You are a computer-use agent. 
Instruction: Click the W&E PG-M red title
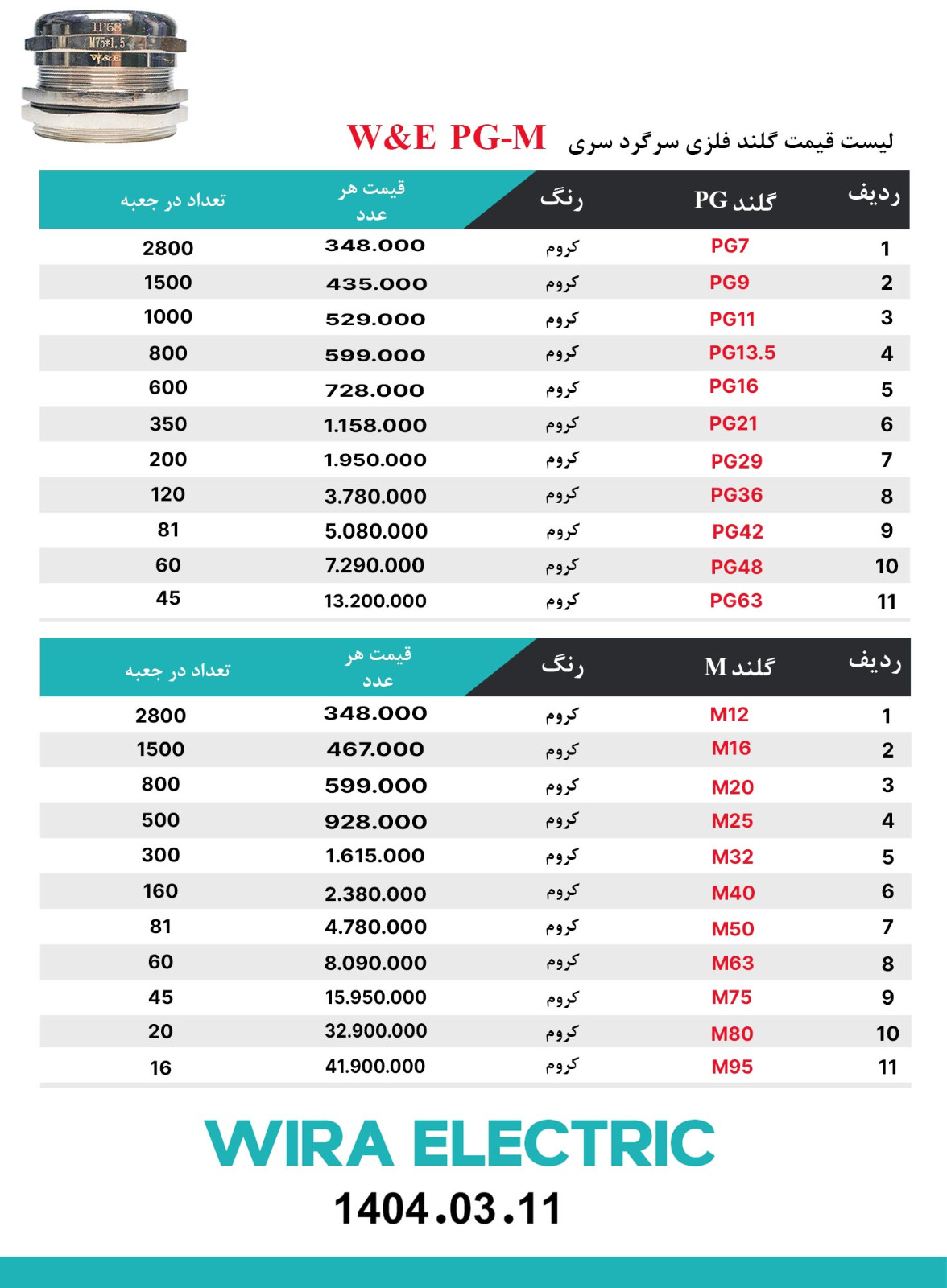tap(446, 138)
